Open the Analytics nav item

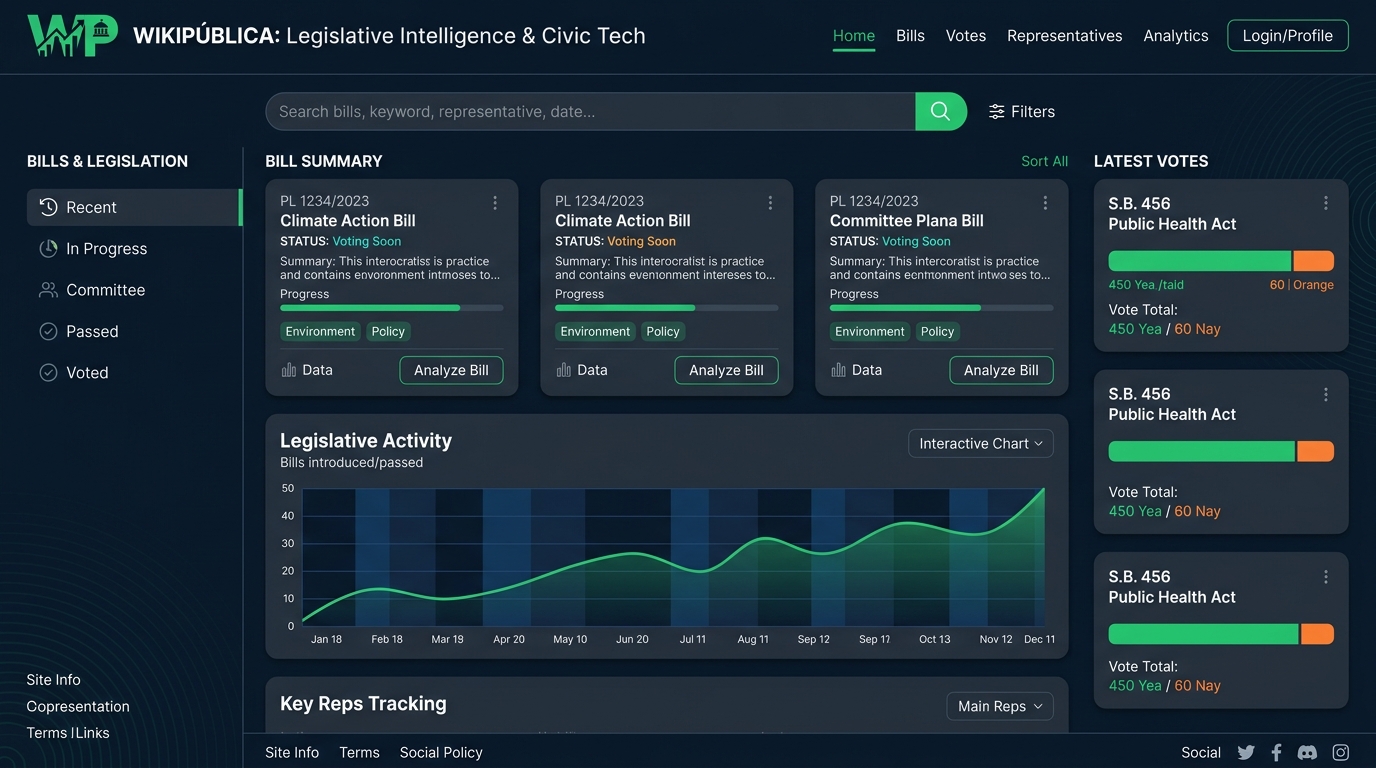point(1176,36)
